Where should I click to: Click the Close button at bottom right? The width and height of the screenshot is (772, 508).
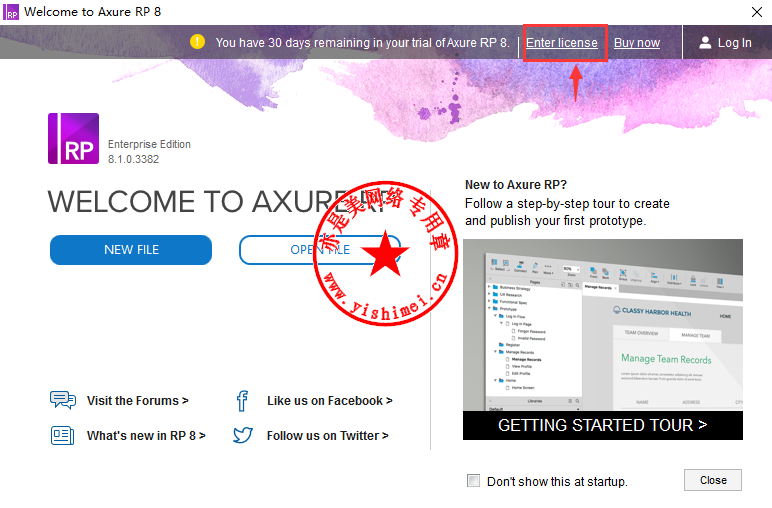(713, 480)
